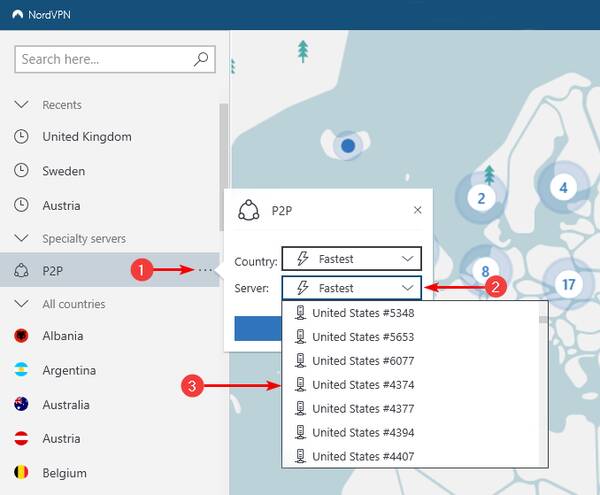Click the blue connect button in P2P popup

(258, 328)
